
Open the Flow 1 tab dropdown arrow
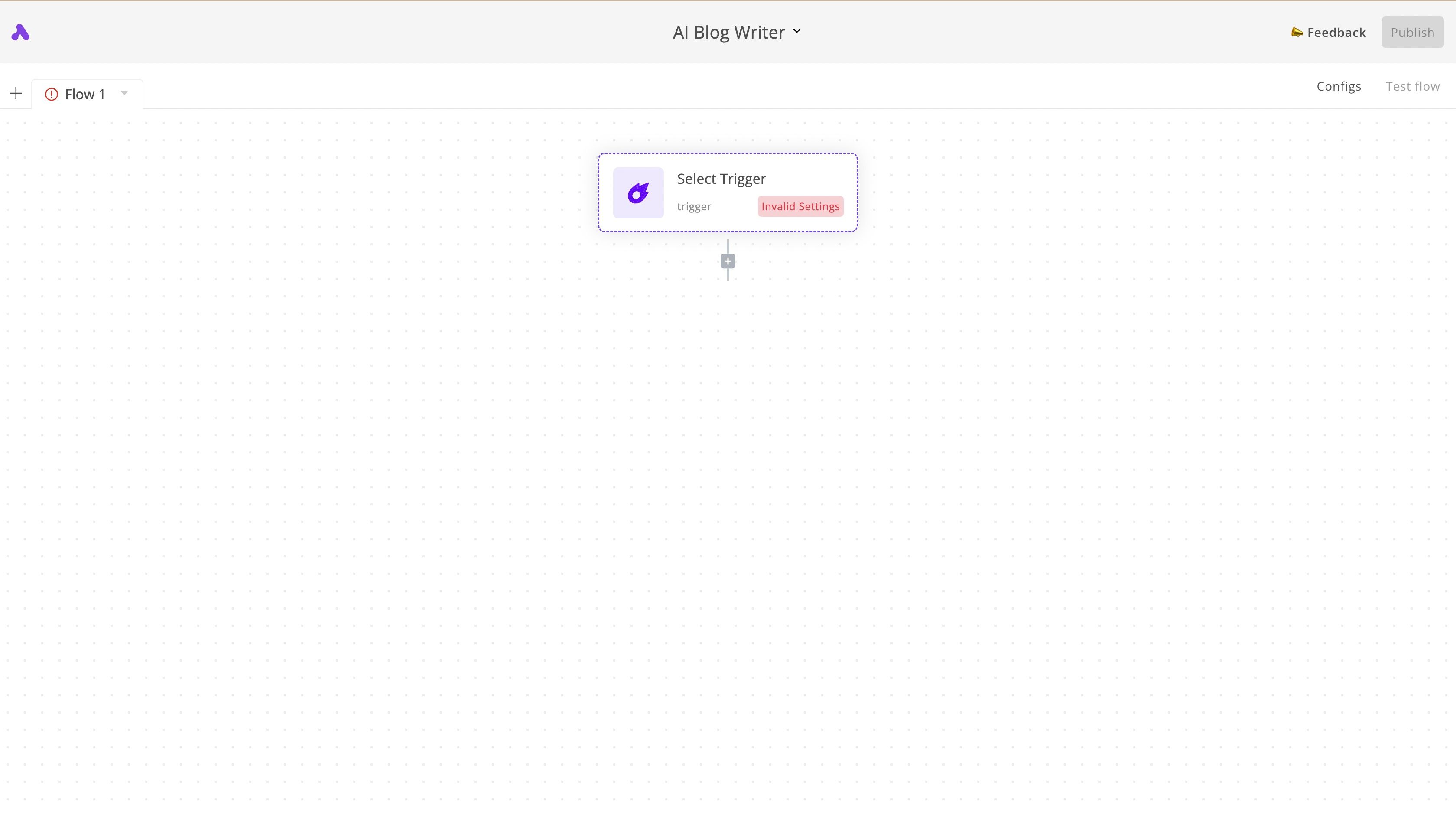(124, 93)
